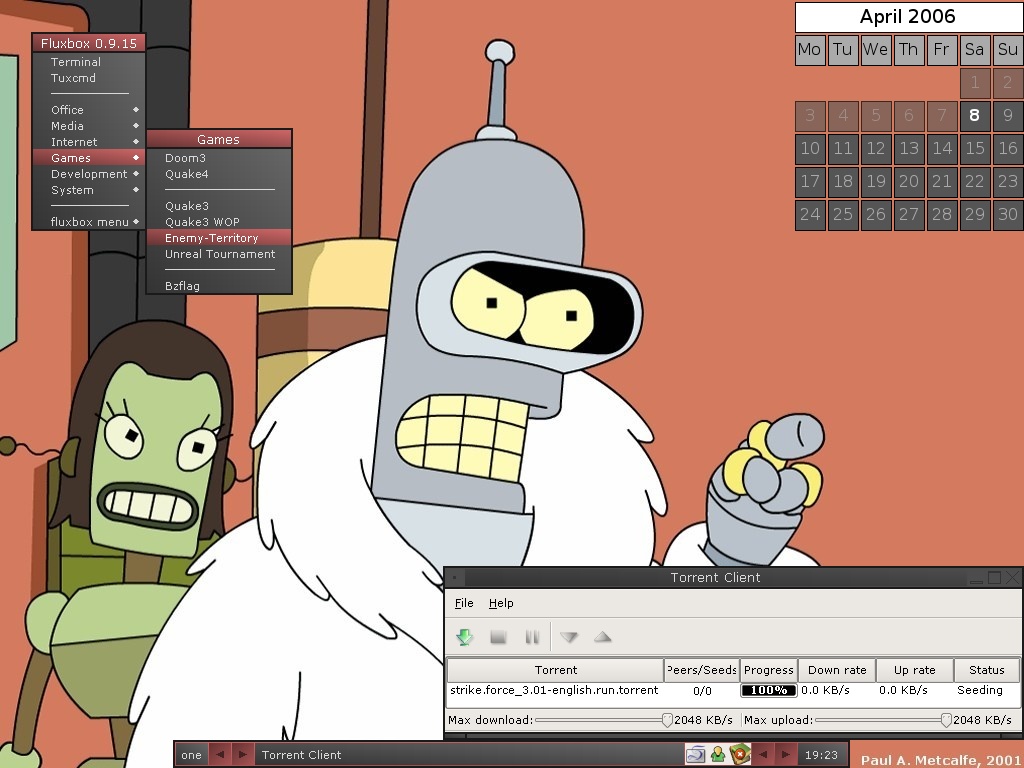1024x768 pixels.
Task: Open the Torrent Client window menu button
Action: coord(455,577)
